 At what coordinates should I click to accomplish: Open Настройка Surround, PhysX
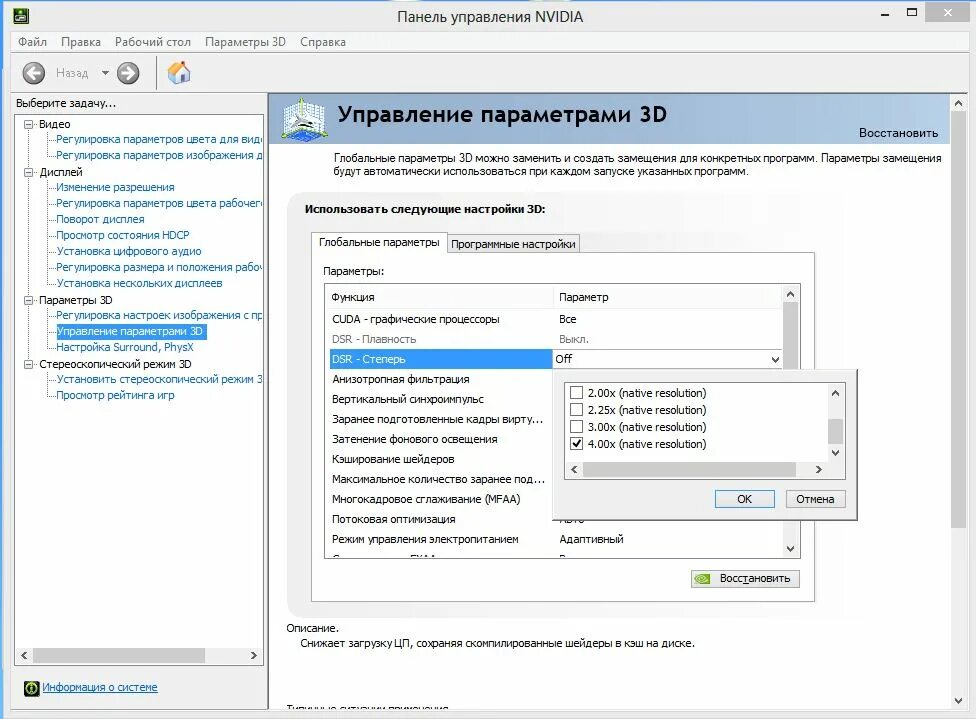(124, 347)
